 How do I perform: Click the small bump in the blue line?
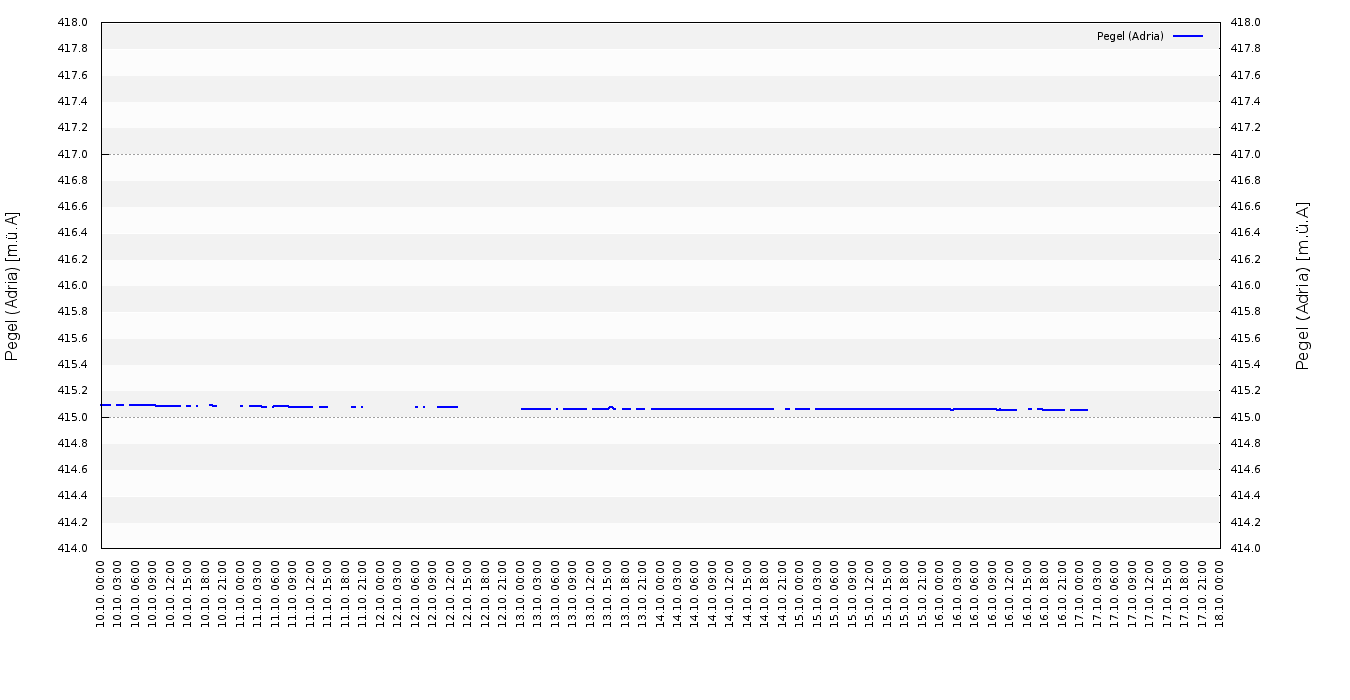point(611,407)
